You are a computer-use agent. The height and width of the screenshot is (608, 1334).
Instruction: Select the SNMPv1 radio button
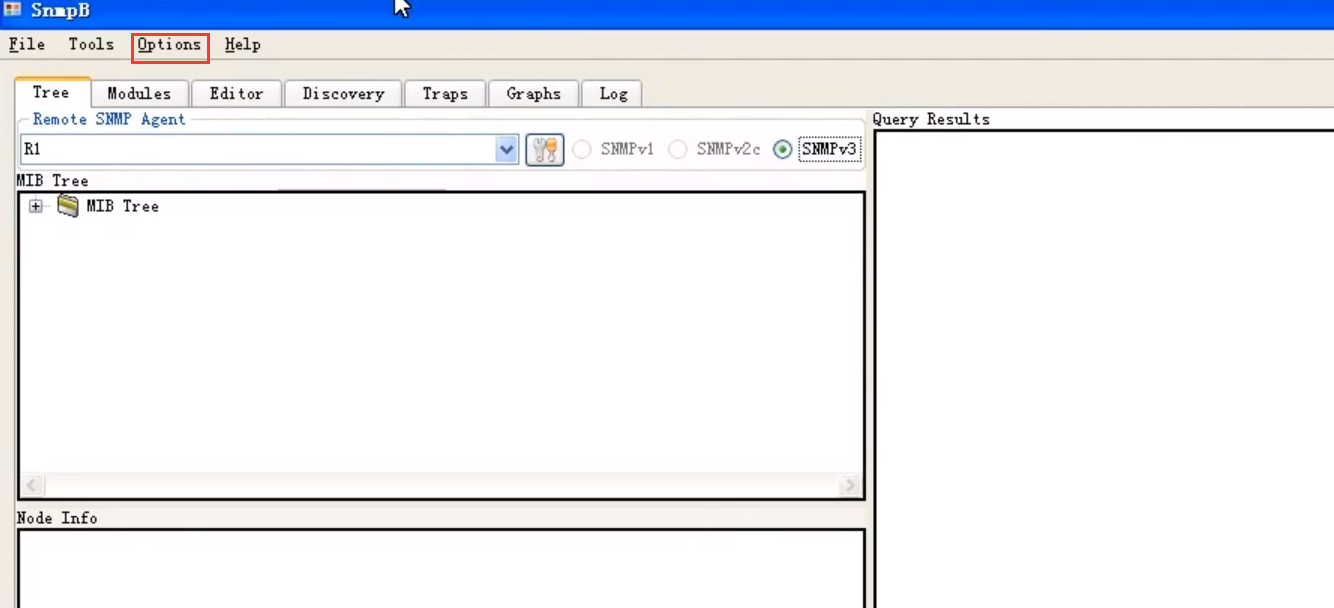(582, 148)
